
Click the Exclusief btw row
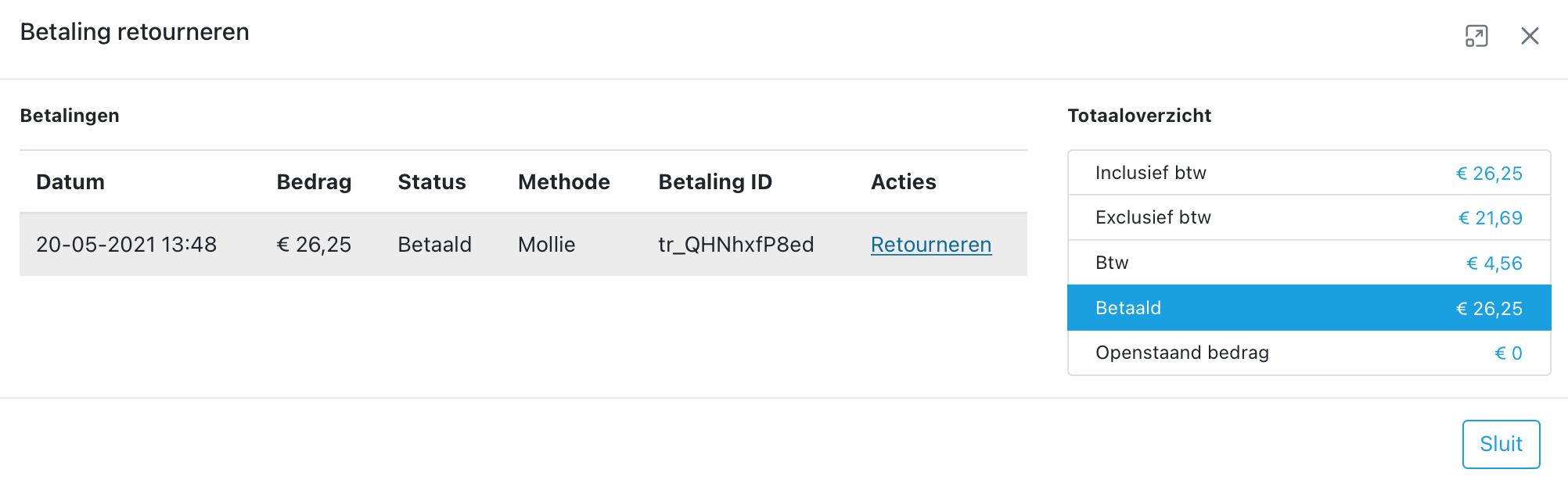pos(1308,217)
